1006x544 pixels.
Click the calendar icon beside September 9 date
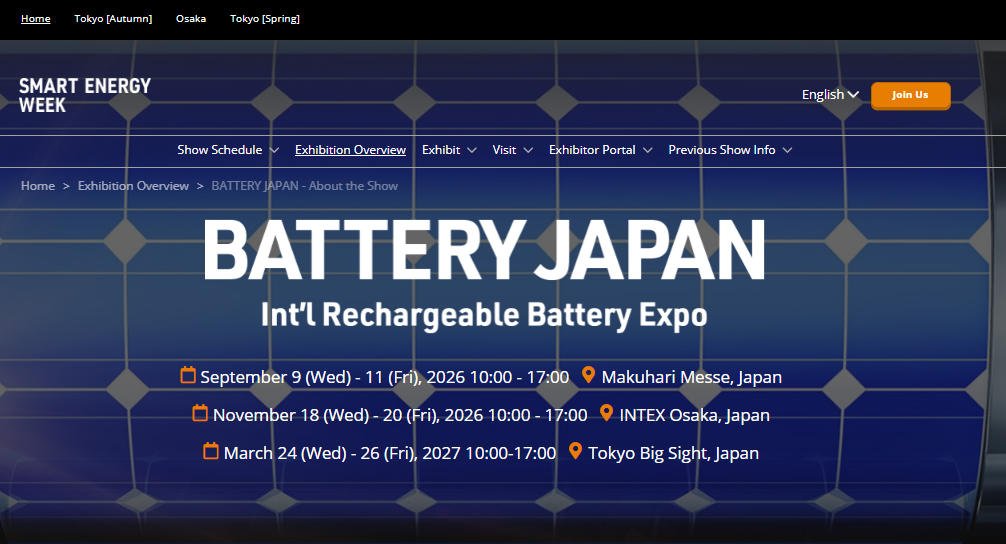click(x=188, y=375)
